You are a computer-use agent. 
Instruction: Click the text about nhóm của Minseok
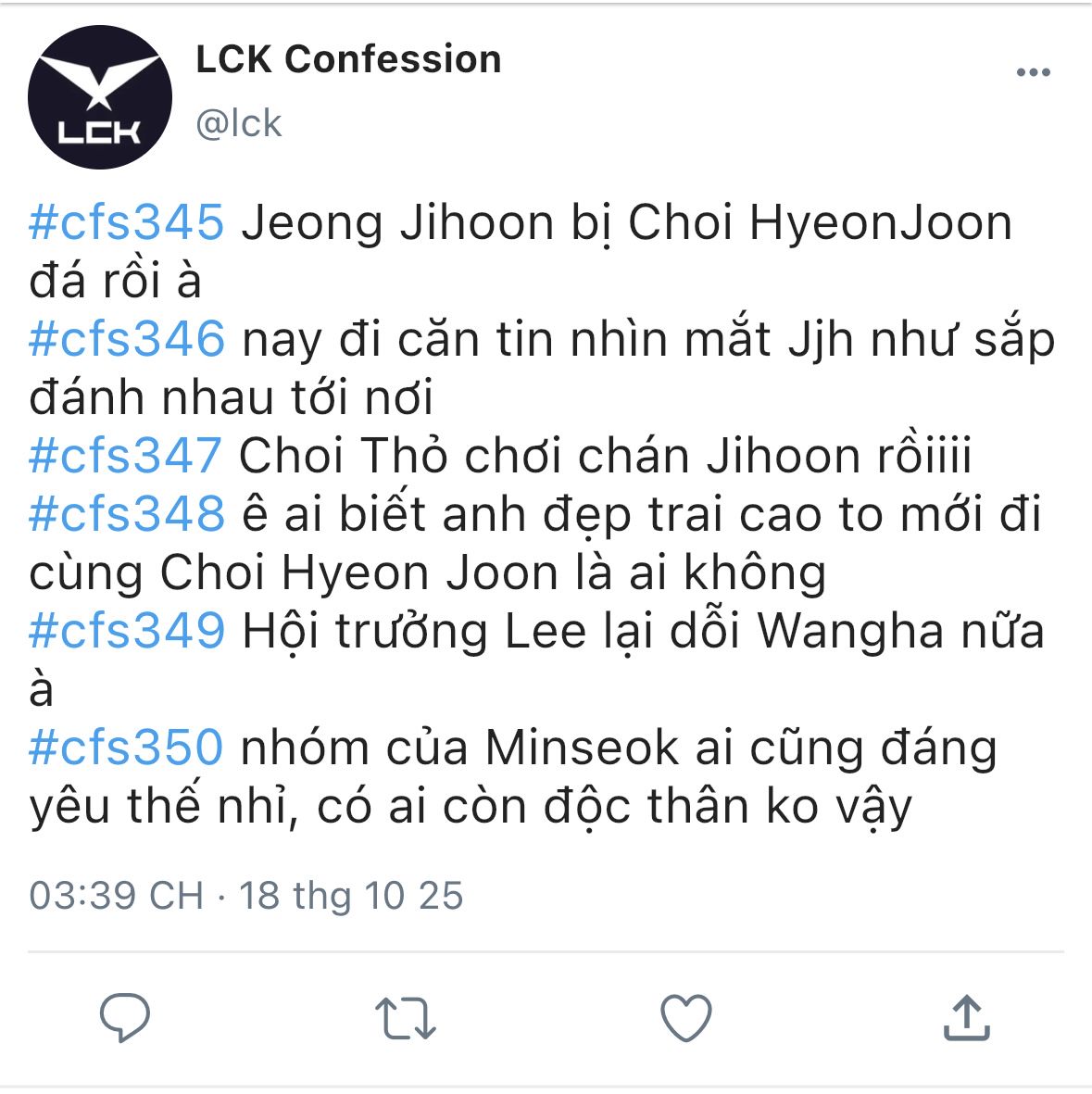[x=513, y=776]
